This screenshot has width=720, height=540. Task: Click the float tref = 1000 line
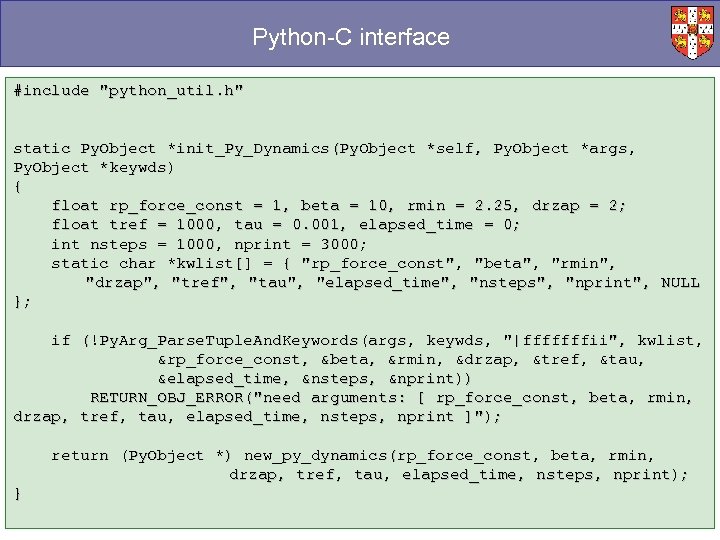pyautogui.click(x=286, y=225)
